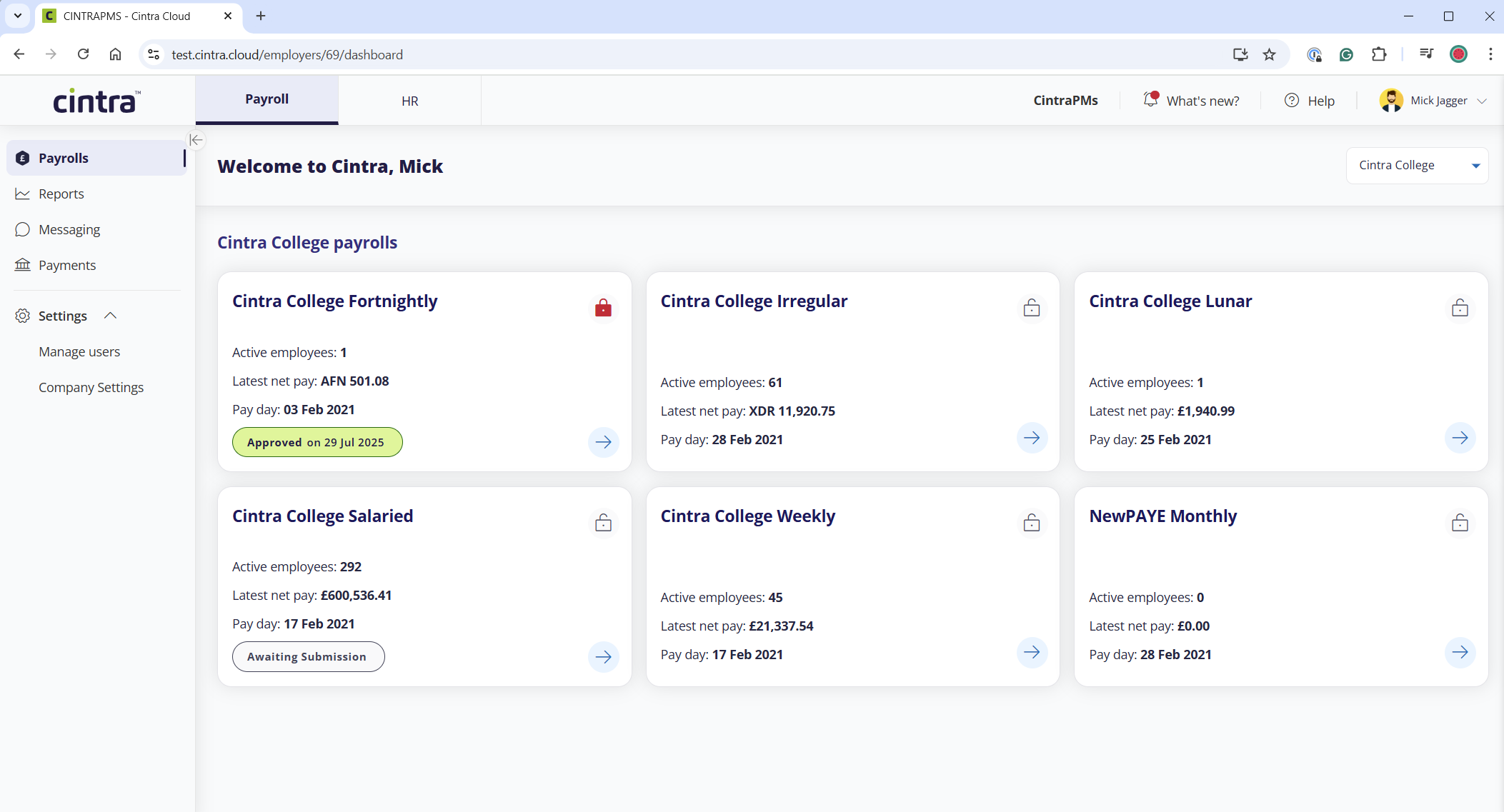
Task: Click the install app icon in address bar
Action: (1240, 54)
